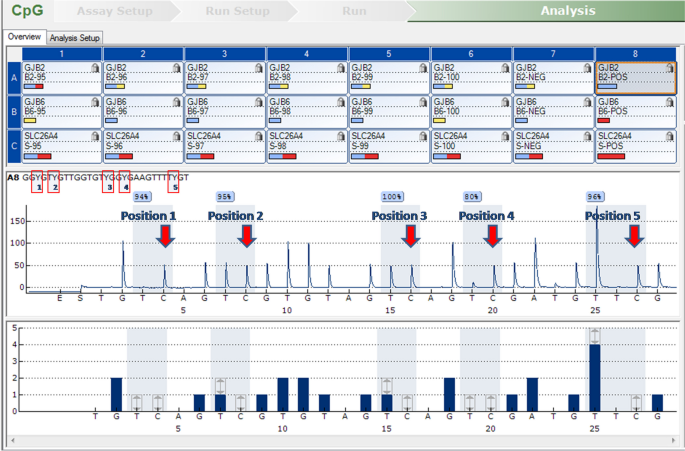Click the lock icon in well SLC26A4 S-97
The height and width of the screenshot is (451, 685).
(259, 136)
